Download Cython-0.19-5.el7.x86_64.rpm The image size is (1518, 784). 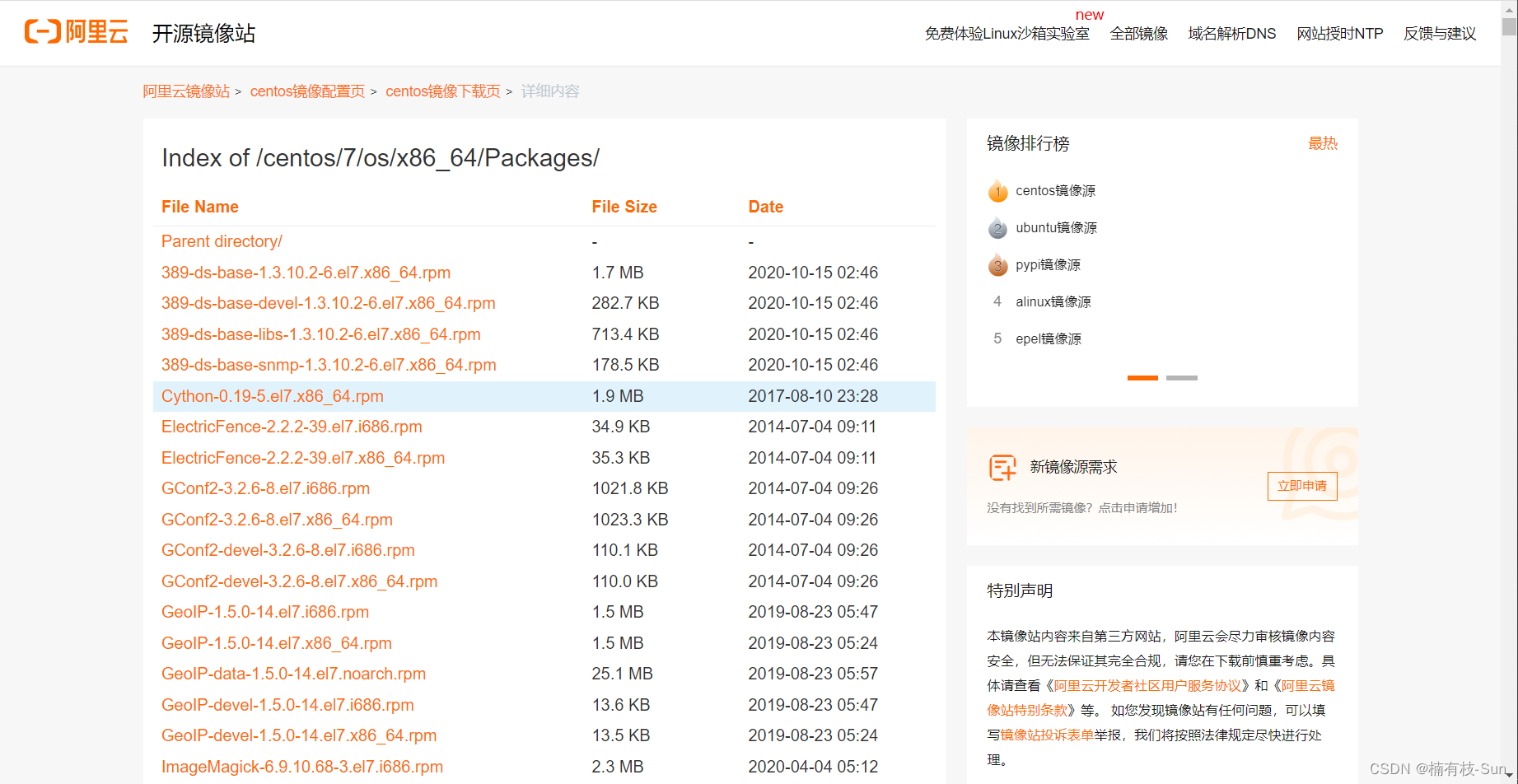272,396
